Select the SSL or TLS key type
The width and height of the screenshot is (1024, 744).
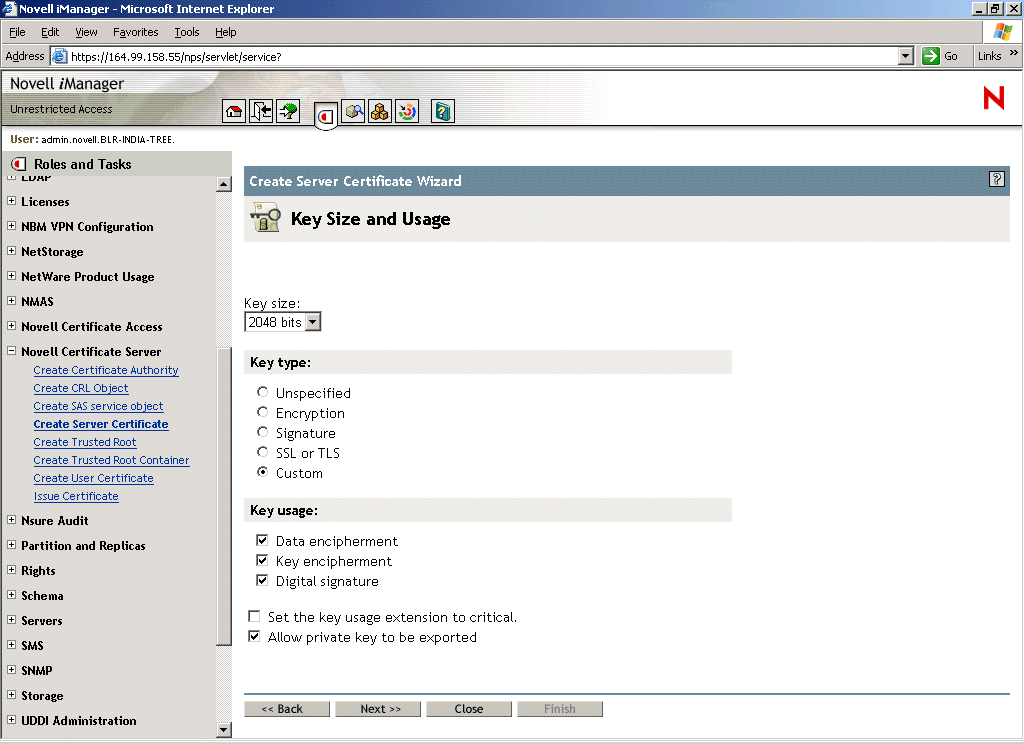point(263,452)
